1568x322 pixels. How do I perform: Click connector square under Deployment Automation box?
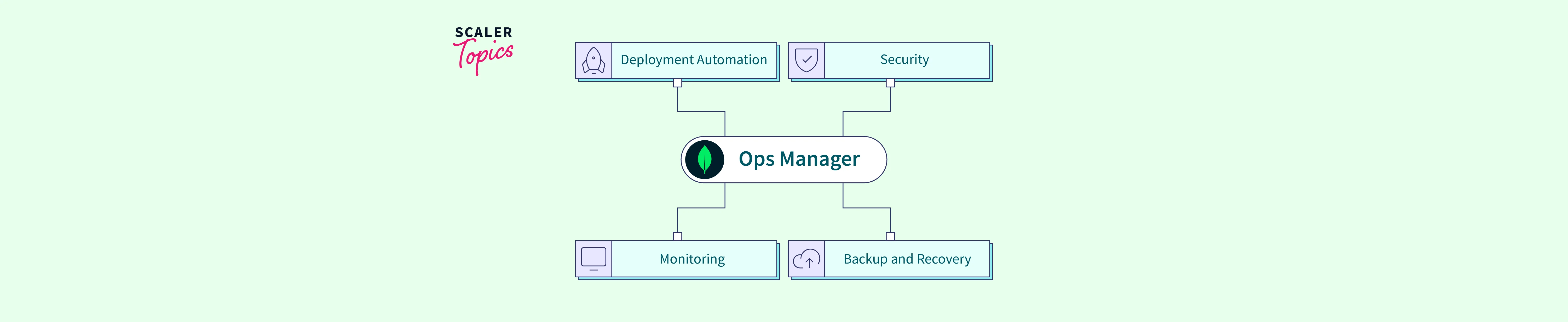pos(677,83)
